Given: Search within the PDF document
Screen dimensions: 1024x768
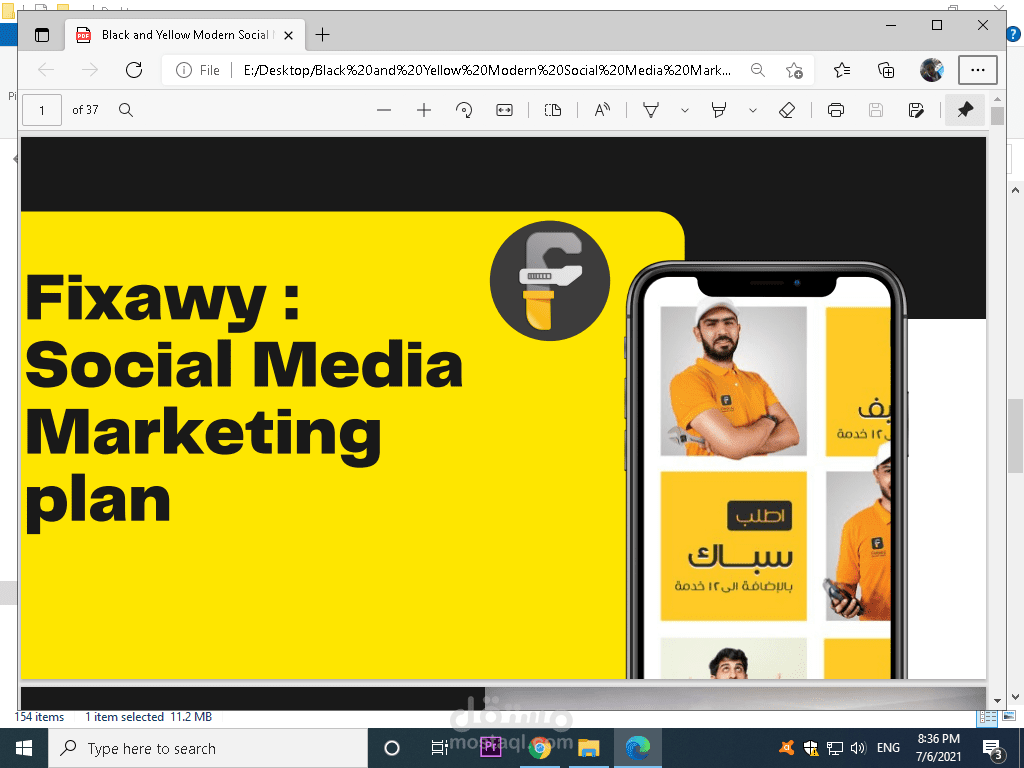Looking at the screenshot, I should pyautogui.click(x=126, y=110).
